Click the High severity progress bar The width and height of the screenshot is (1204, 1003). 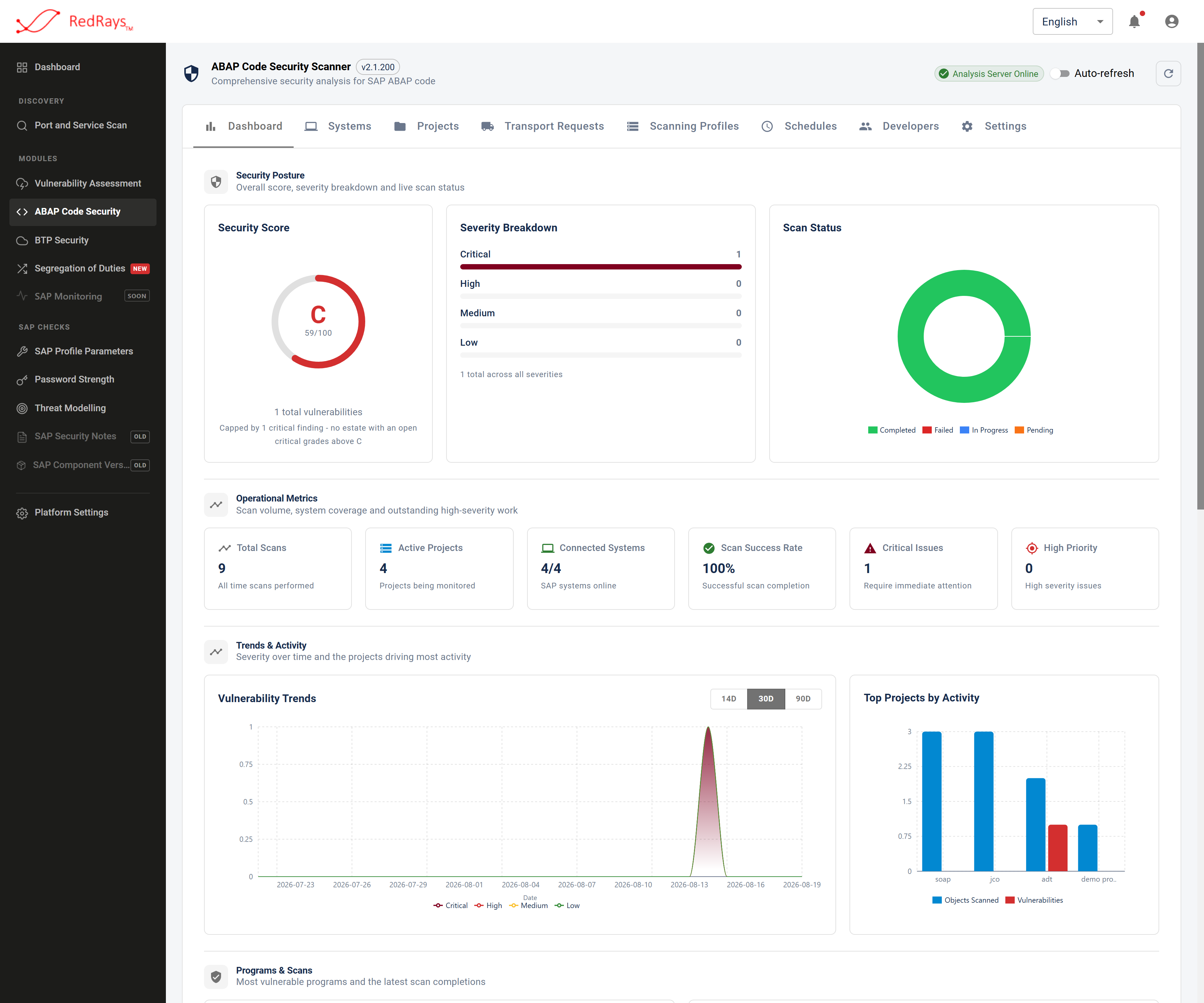point(601,296)
